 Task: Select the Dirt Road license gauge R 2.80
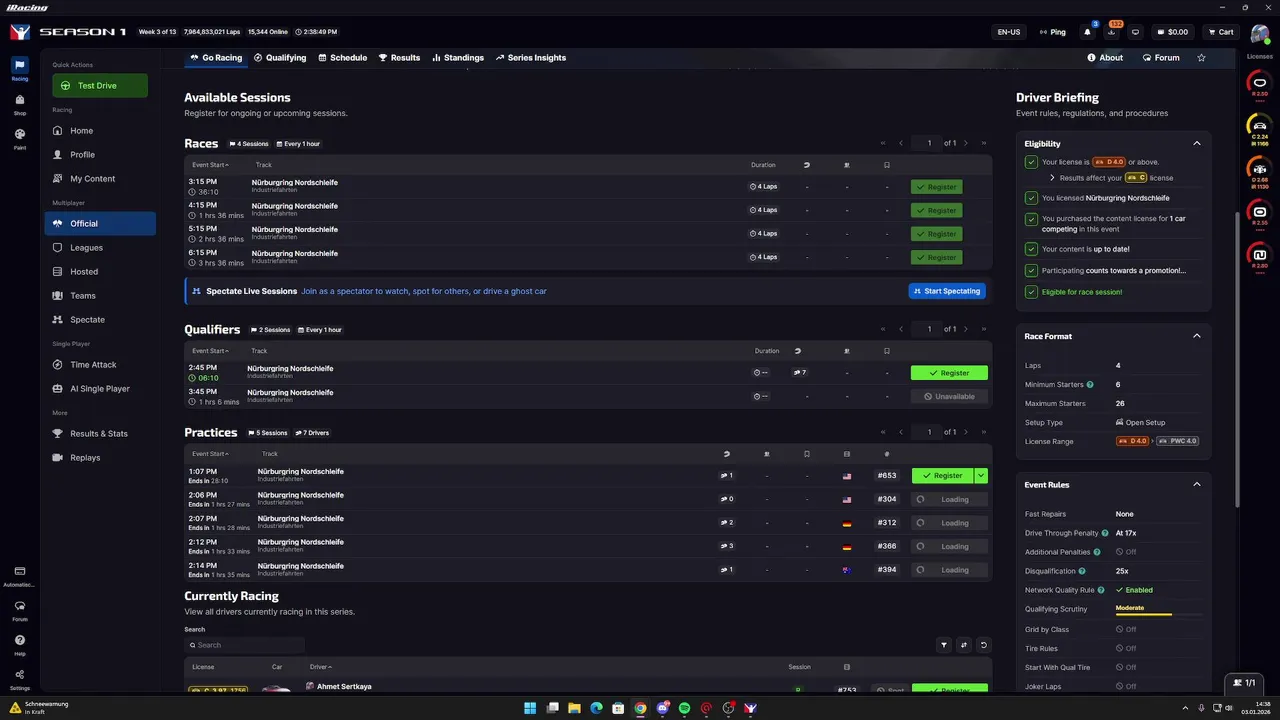tap(1260, 256)
